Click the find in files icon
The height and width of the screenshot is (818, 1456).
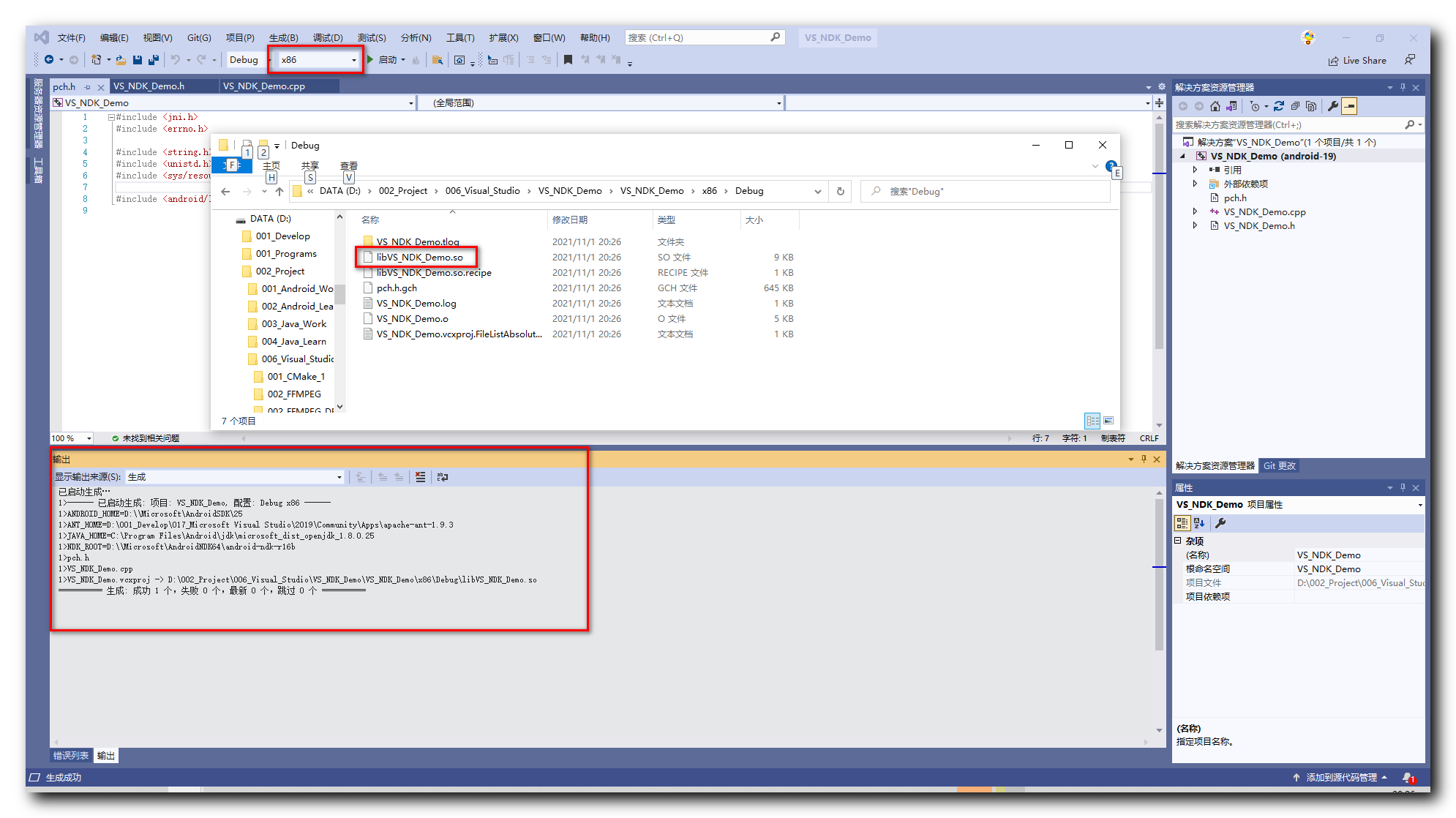pyautogui.click(x=438, y=60)
